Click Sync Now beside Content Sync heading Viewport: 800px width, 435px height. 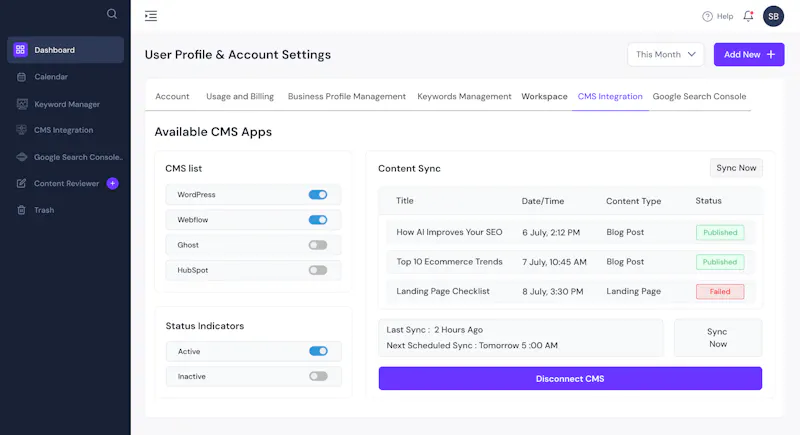click(x=736, y=168)
